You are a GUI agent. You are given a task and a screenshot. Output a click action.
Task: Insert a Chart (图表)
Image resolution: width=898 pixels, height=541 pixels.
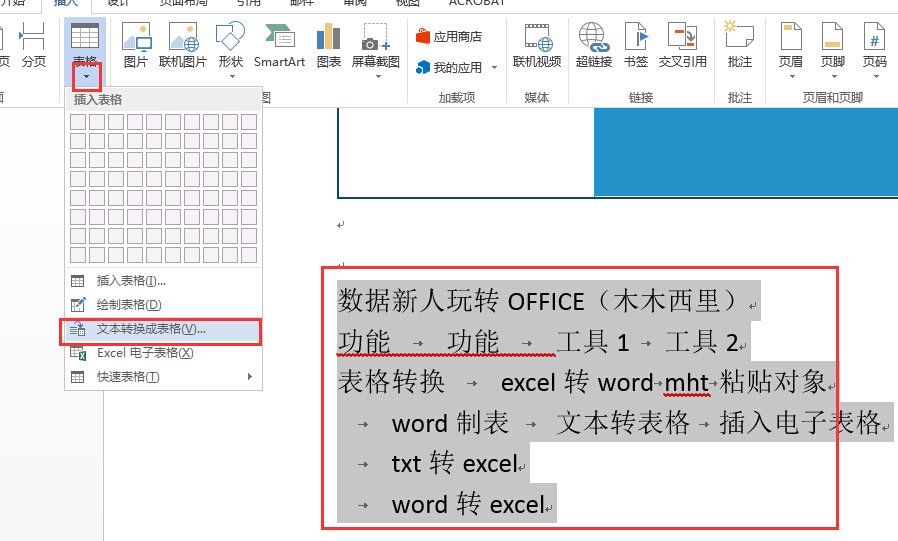[x=329, y=45]
